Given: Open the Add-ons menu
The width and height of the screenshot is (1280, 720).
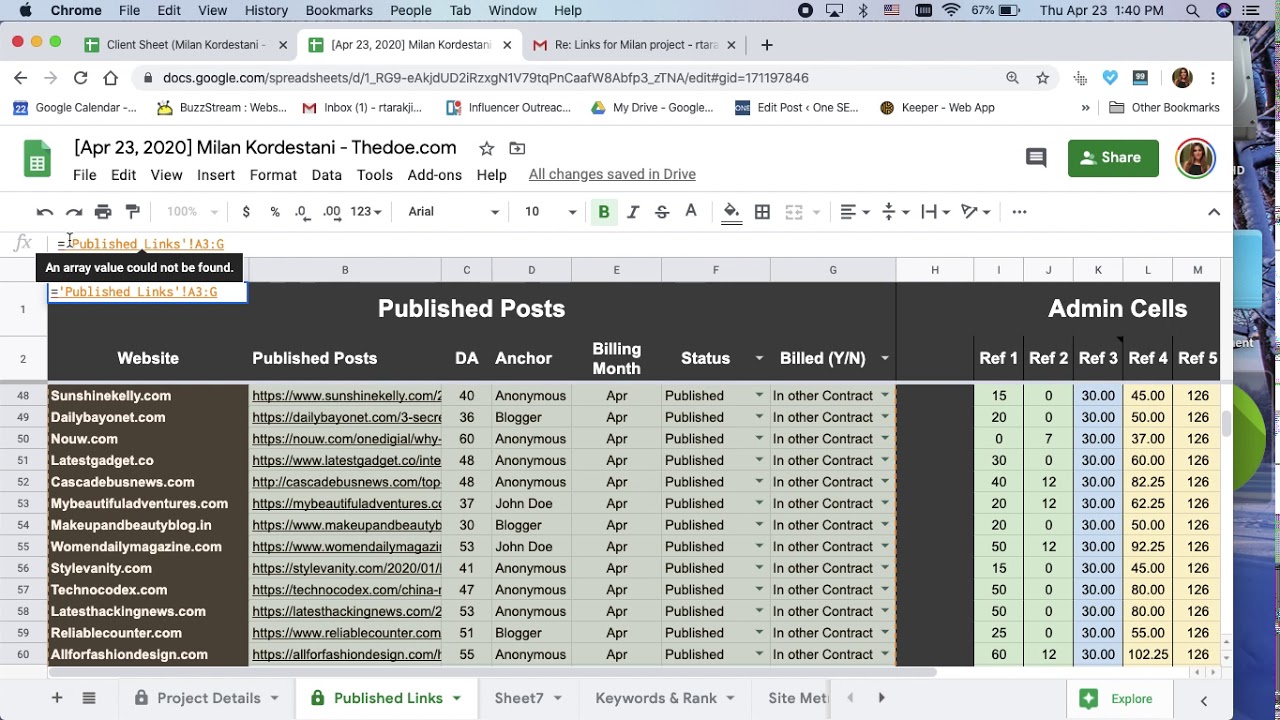Looking at the screenshot, I should click(x=435, y=175).
